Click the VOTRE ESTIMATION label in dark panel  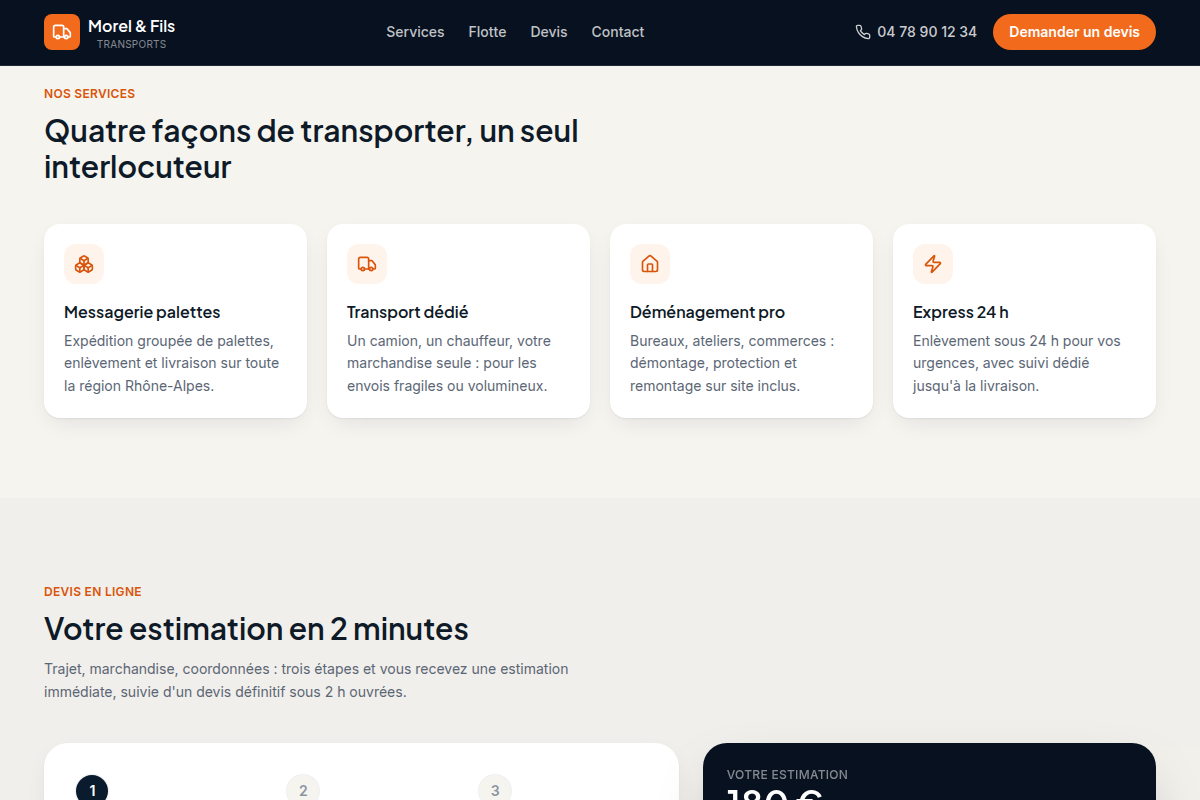[787, 775]
